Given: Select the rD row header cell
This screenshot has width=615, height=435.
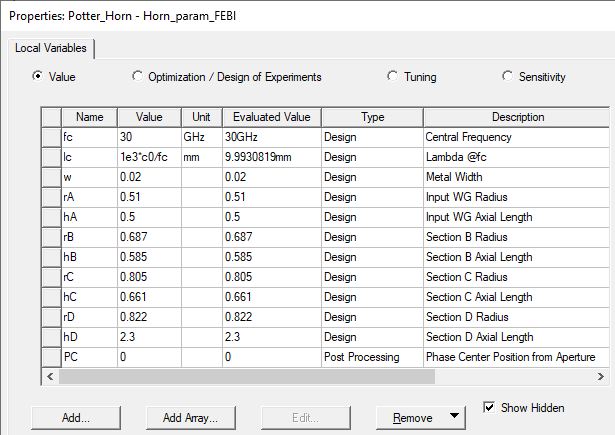Looking at the screenshot, I should point(51,317).
